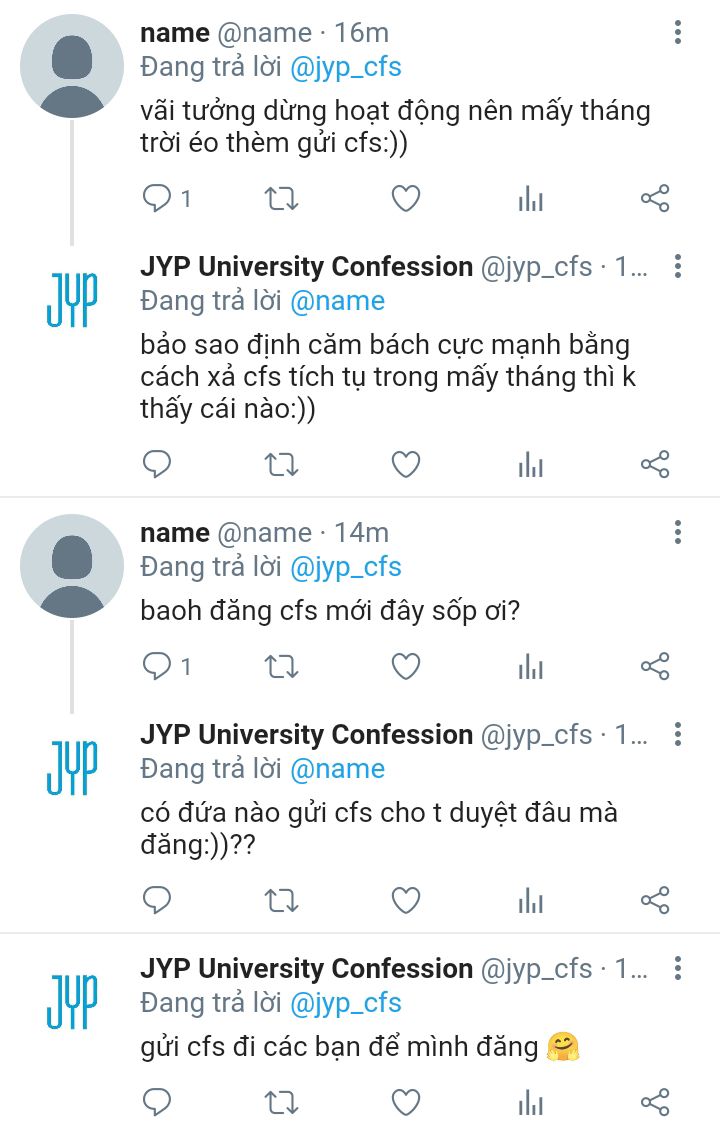Open JYP University Confession name on the last tweet

[306, 969]
